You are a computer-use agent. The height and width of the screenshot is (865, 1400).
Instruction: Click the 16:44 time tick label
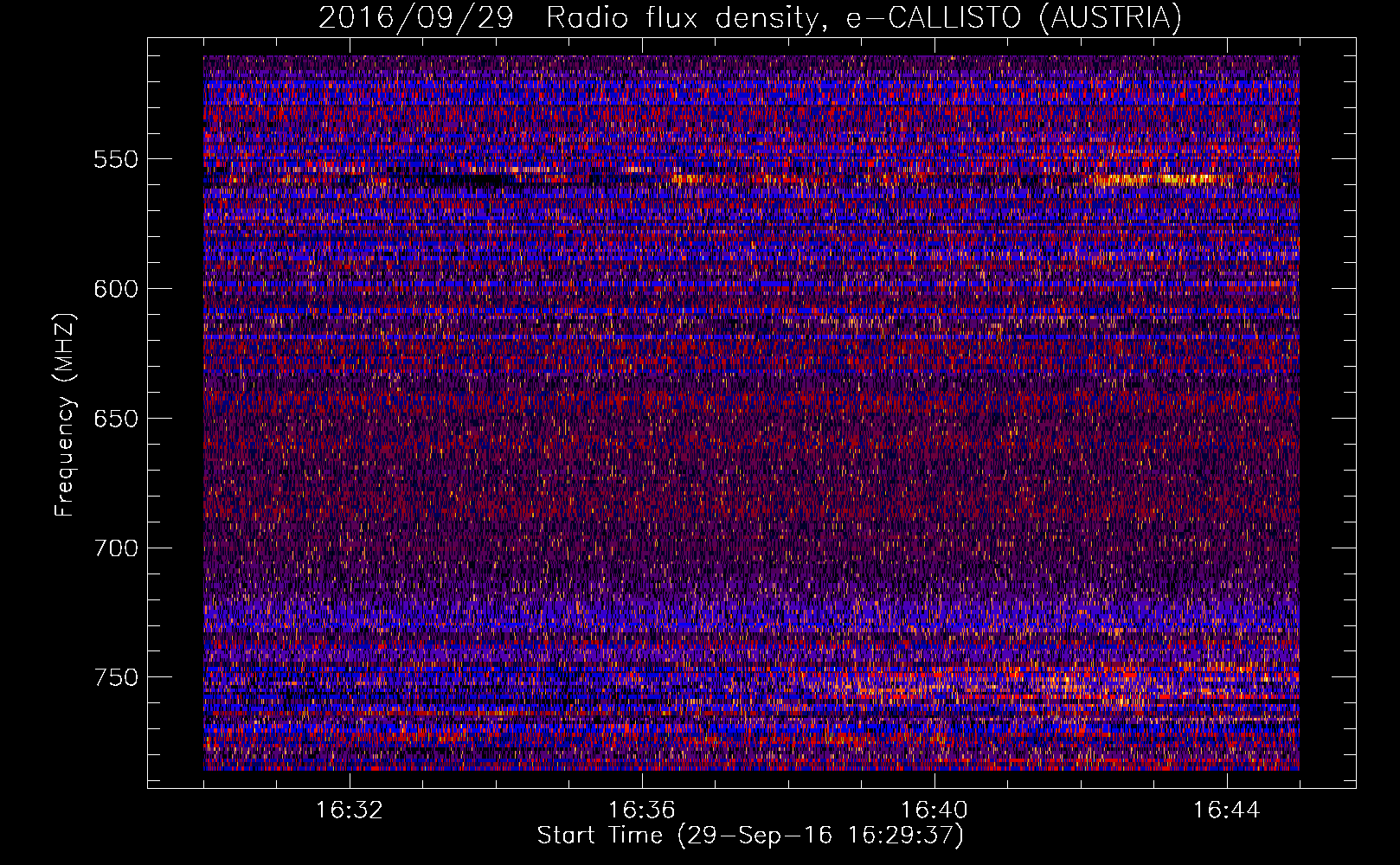pos(1227,811)
